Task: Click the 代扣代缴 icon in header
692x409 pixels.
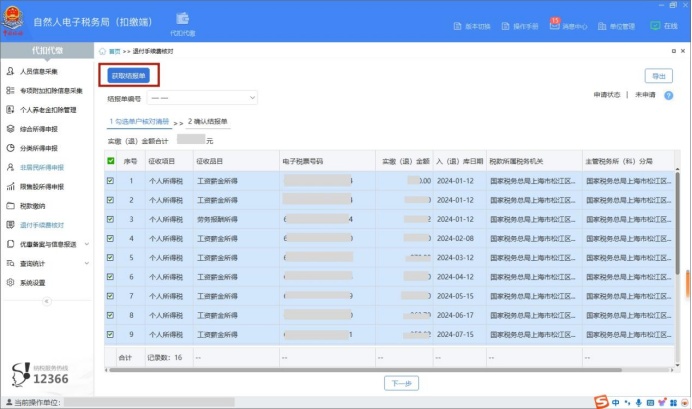Action: coord(185,21)
